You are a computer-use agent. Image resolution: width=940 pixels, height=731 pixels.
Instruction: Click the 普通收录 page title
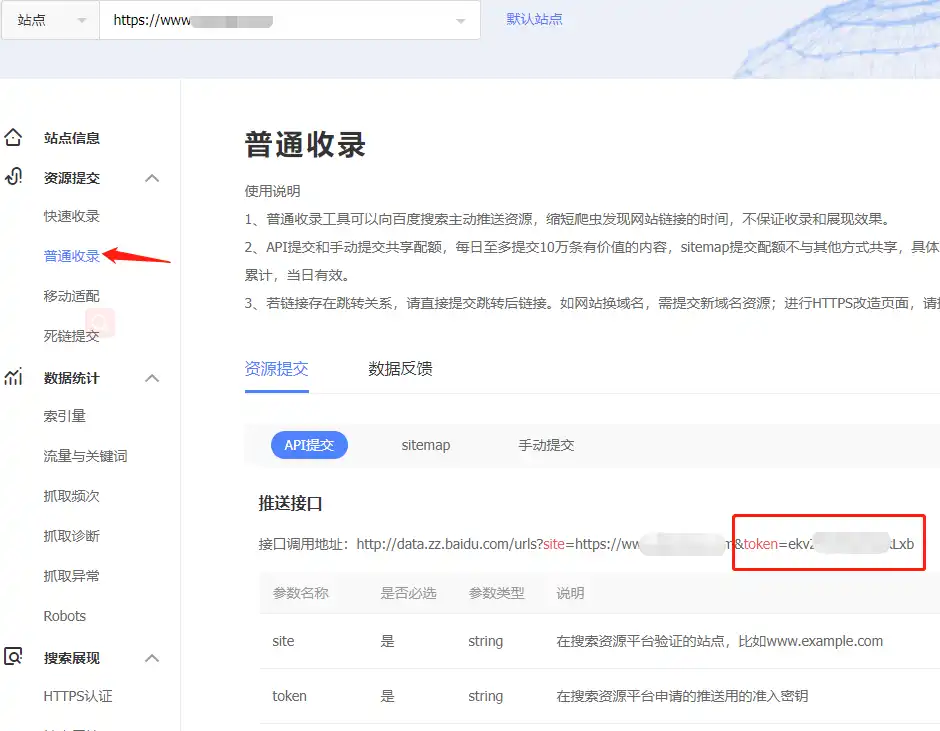[305, 145]
